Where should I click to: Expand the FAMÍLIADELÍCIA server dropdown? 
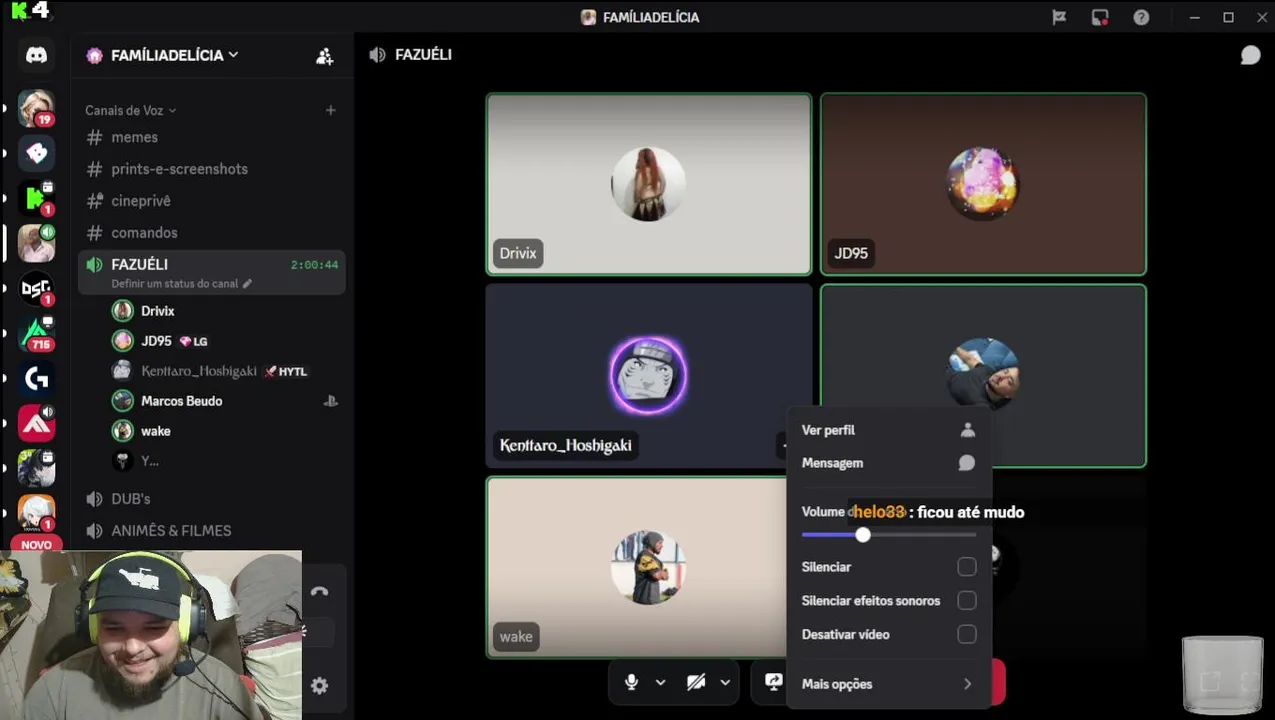(233, 55)
